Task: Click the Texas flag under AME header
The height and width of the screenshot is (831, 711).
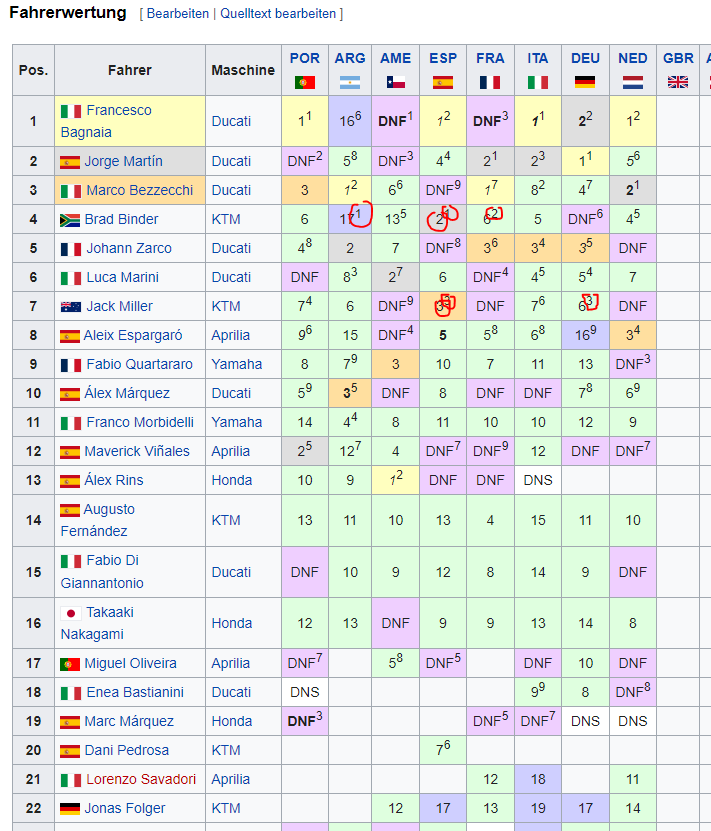Action: point(395,82)
